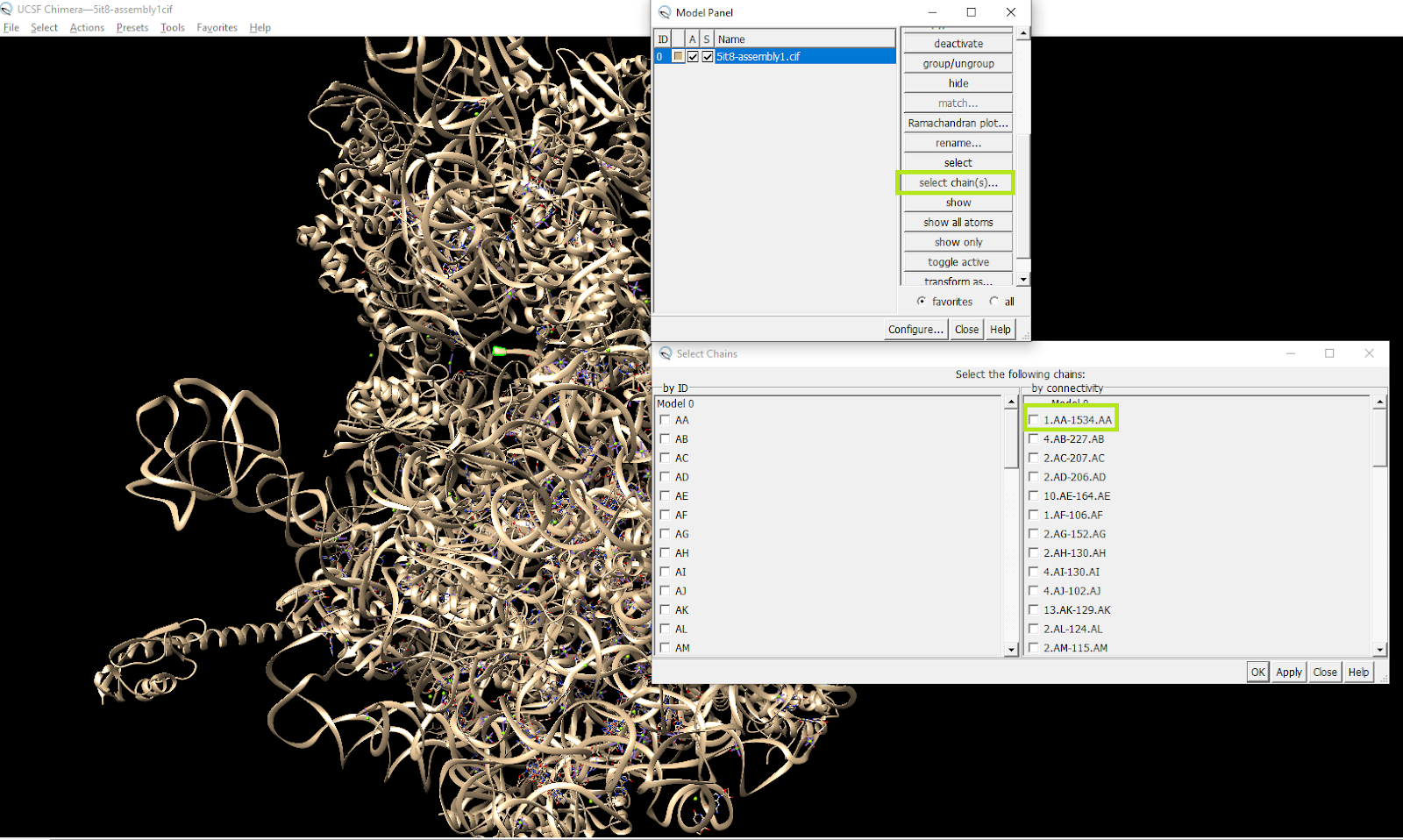Image resolution: width=1403 pixels, height=840 pixels.
Task: Check the 2.AD-206.AD connectivity checkbox
Action: click(x=1034, y=477)
